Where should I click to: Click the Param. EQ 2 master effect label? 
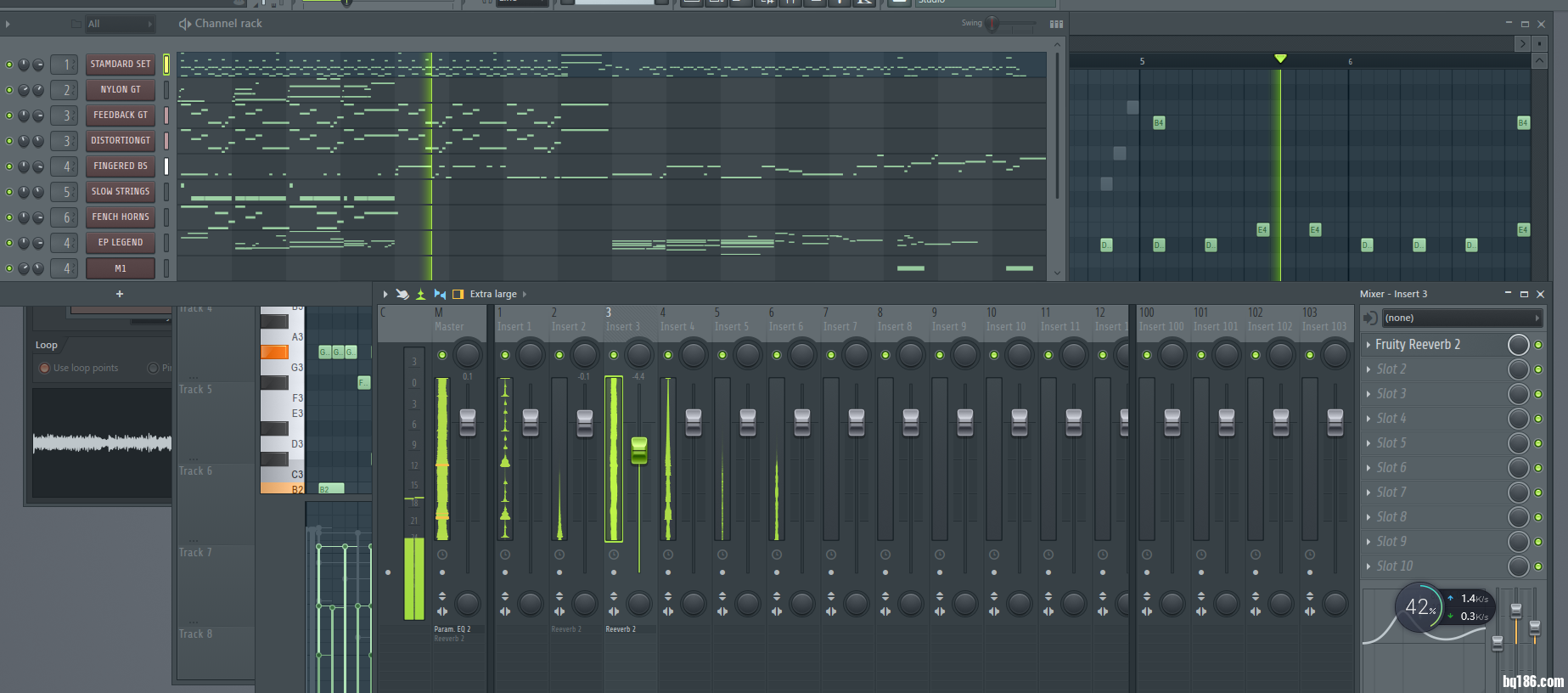point(452,629)
